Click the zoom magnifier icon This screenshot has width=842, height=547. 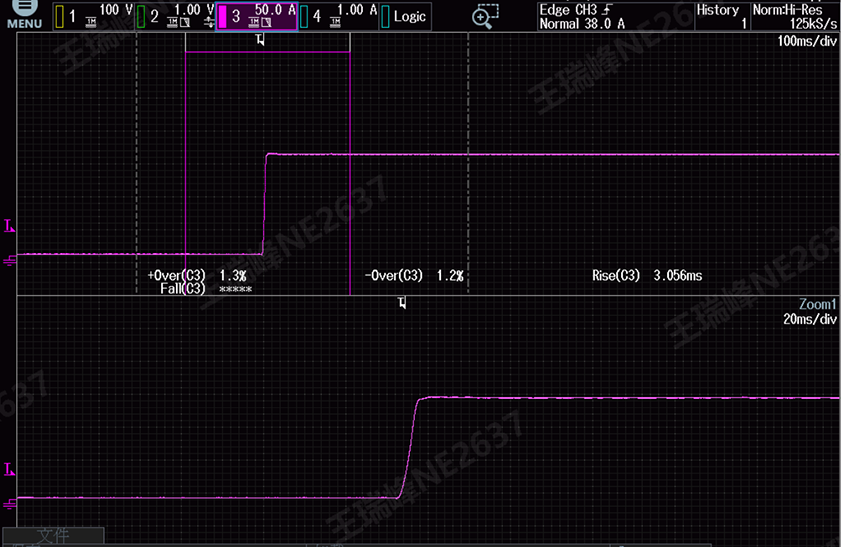(485, 16)
